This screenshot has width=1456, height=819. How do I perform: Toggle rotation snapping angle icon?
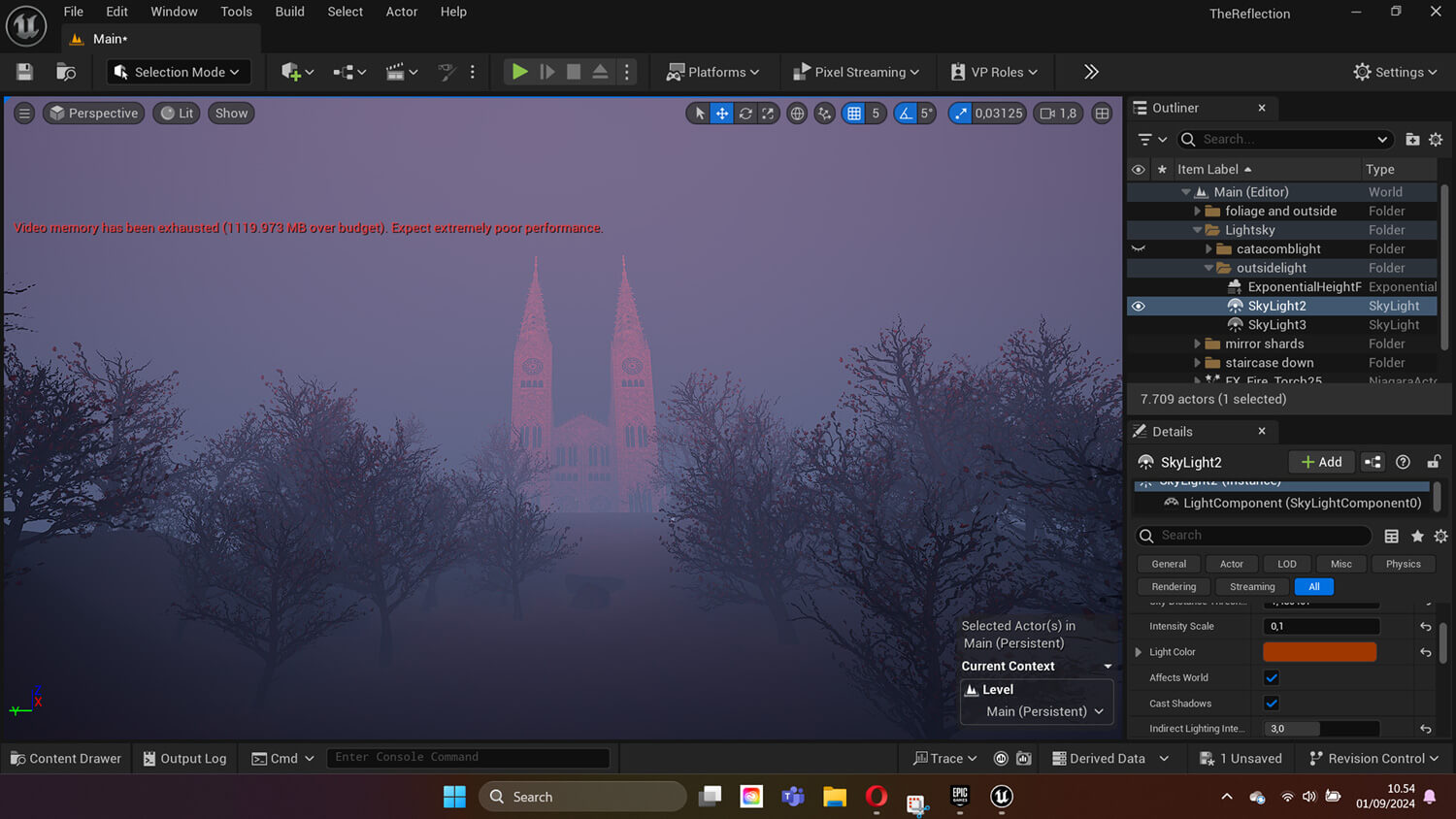tap(905, 114)
